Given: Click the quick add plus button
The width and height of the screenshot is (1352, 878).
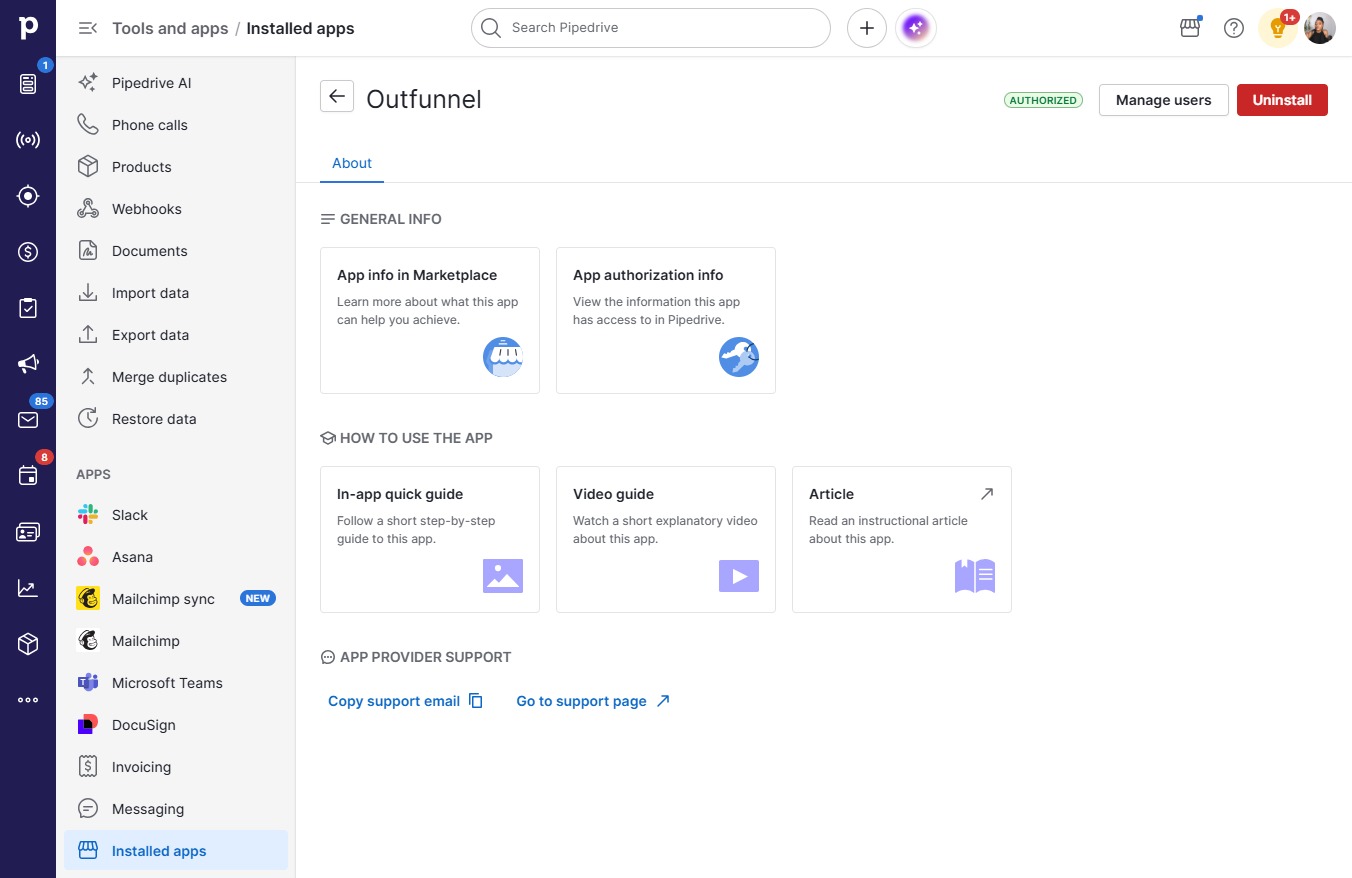Looking at the screenshot, I should click(x=867, y=28).
